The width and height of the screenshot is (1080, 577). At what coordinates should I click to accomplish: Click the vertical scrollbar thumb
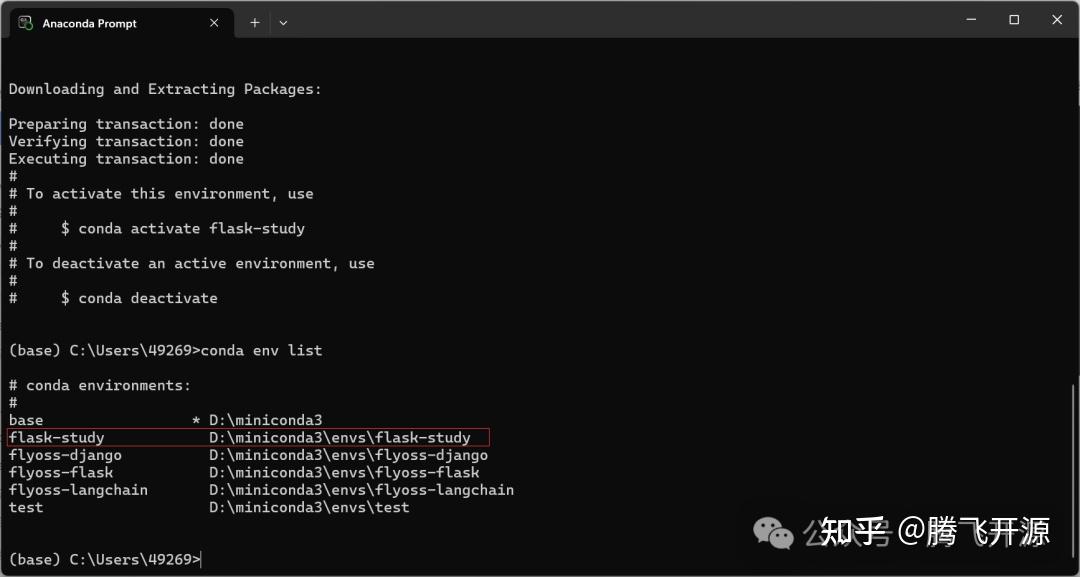(1074, 475)
